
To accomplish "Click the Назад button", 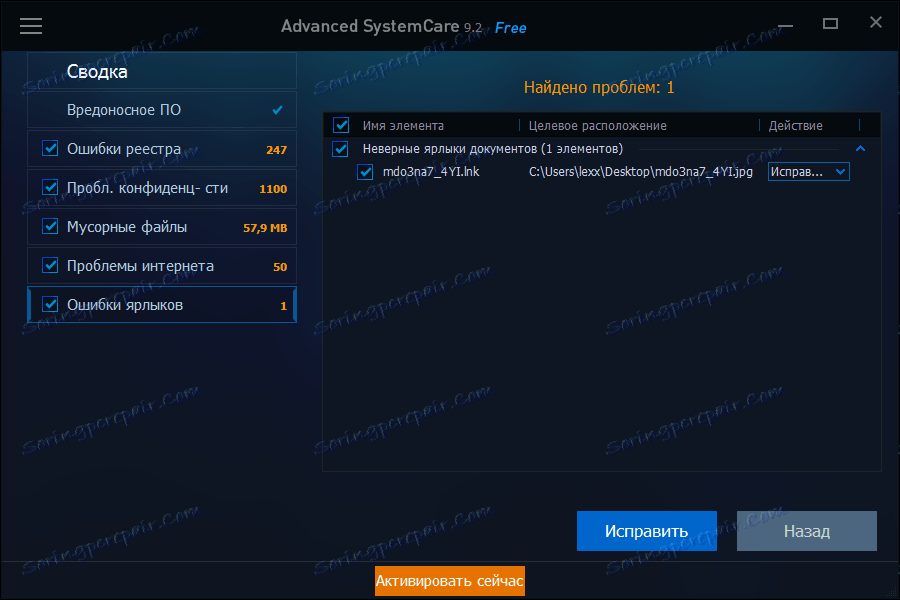I will [x=807, y=531].
